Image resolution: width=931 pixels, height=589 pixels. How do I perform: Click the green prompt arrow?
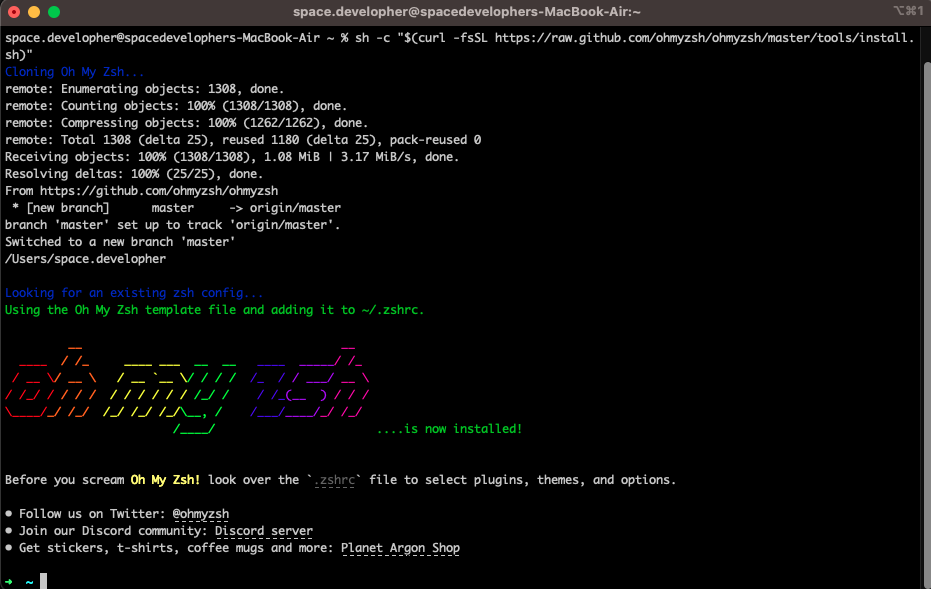click(9, 582)
